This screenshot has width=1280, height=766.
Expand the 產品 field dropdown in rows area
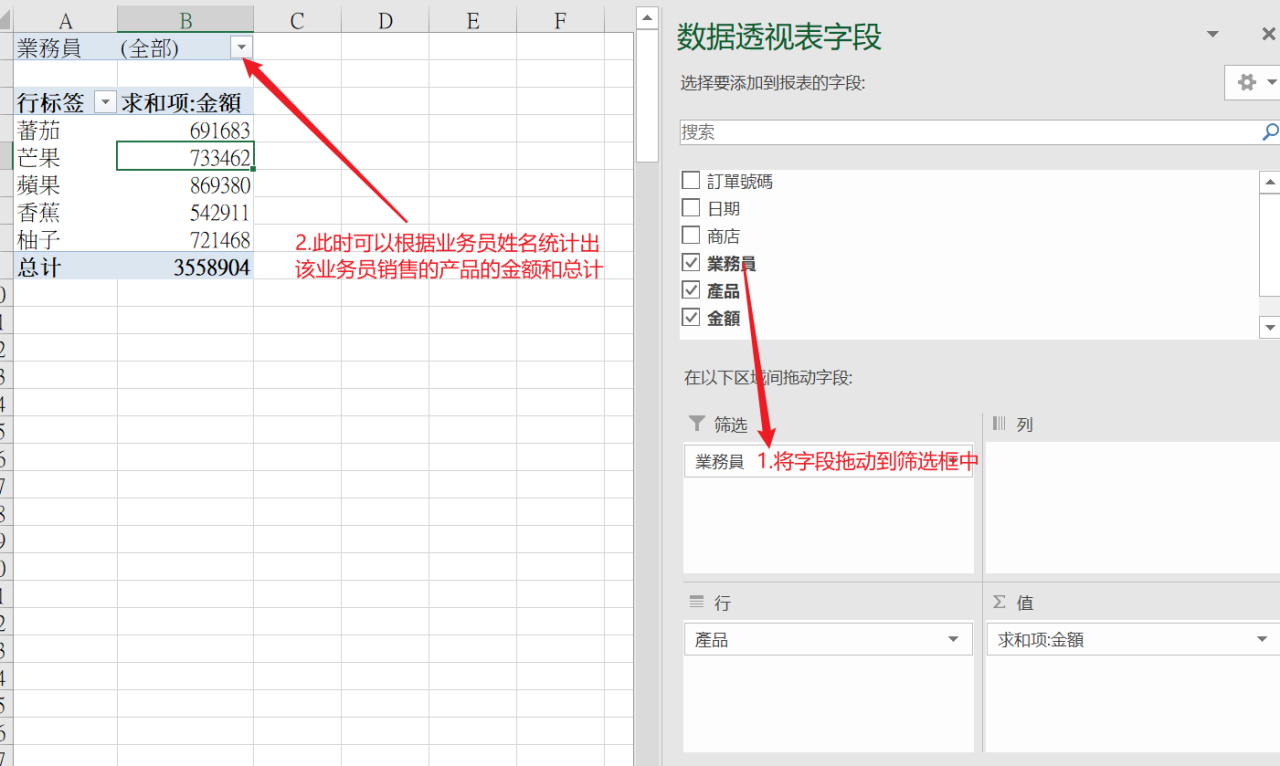(954, 640)
